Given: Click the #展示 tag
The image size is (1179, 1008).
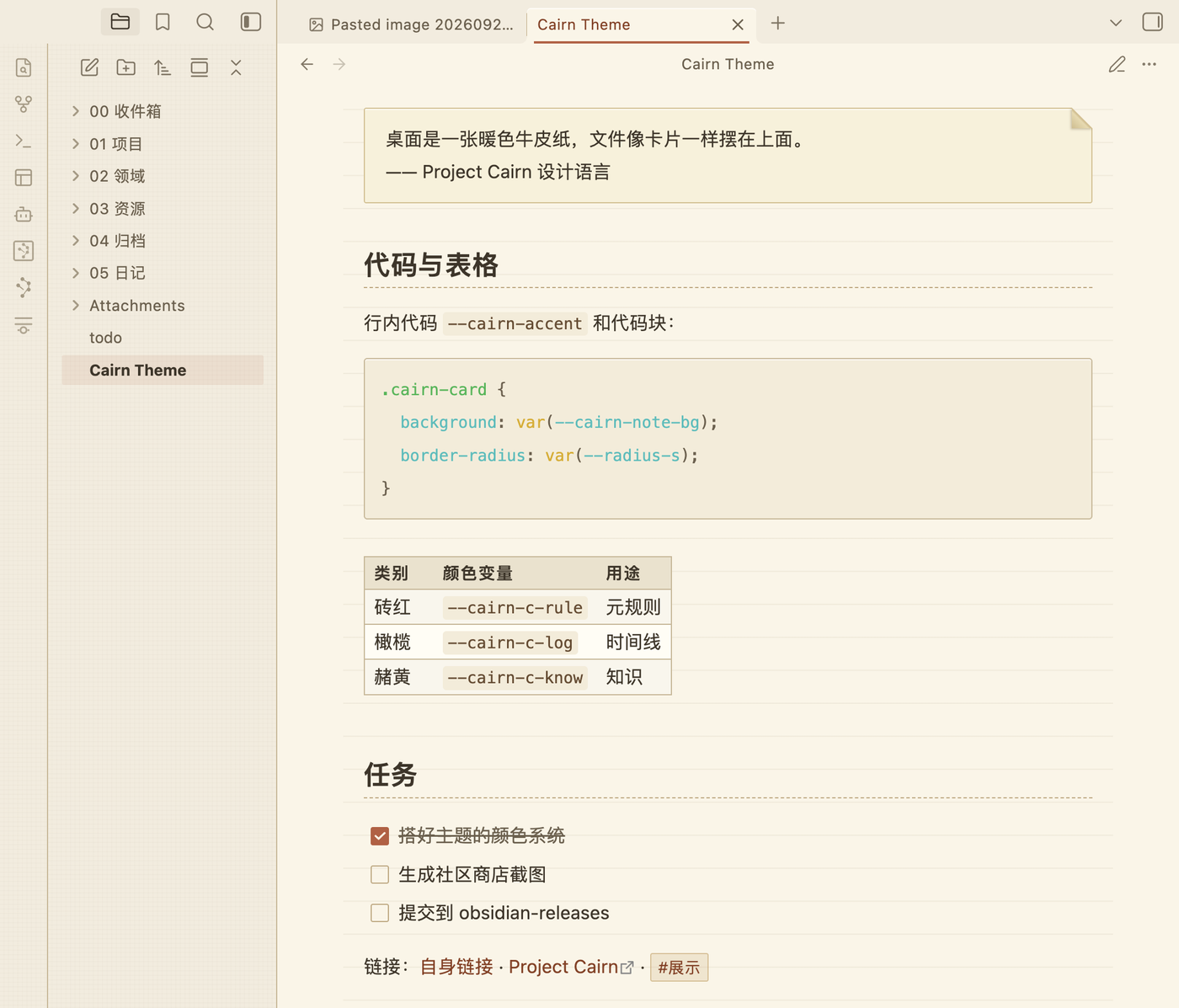Looking at the screenshot, I should (x=679, y=968).
